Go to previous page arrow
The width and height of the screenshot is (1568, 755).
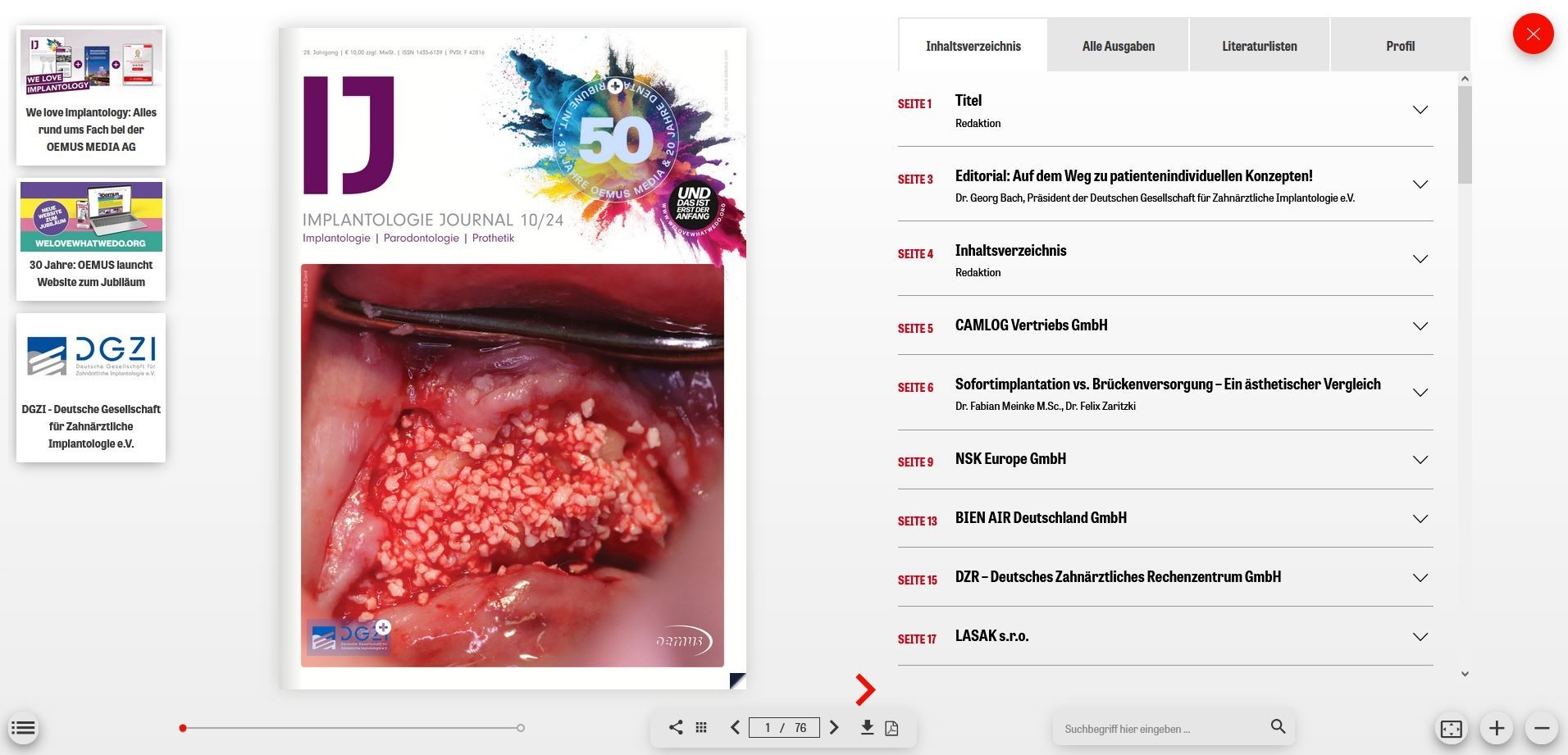[736, 727]
